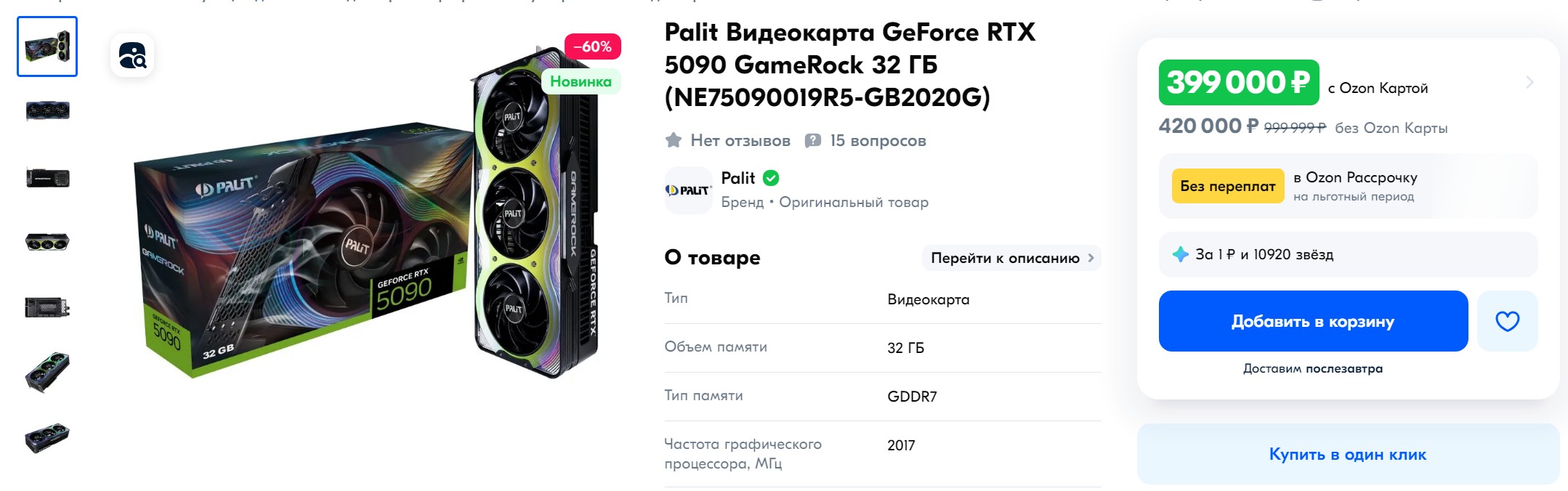Viewport: 1568px width, 491px height.
Task: Click the green verified brand checkmark
Action: point(771,178)
